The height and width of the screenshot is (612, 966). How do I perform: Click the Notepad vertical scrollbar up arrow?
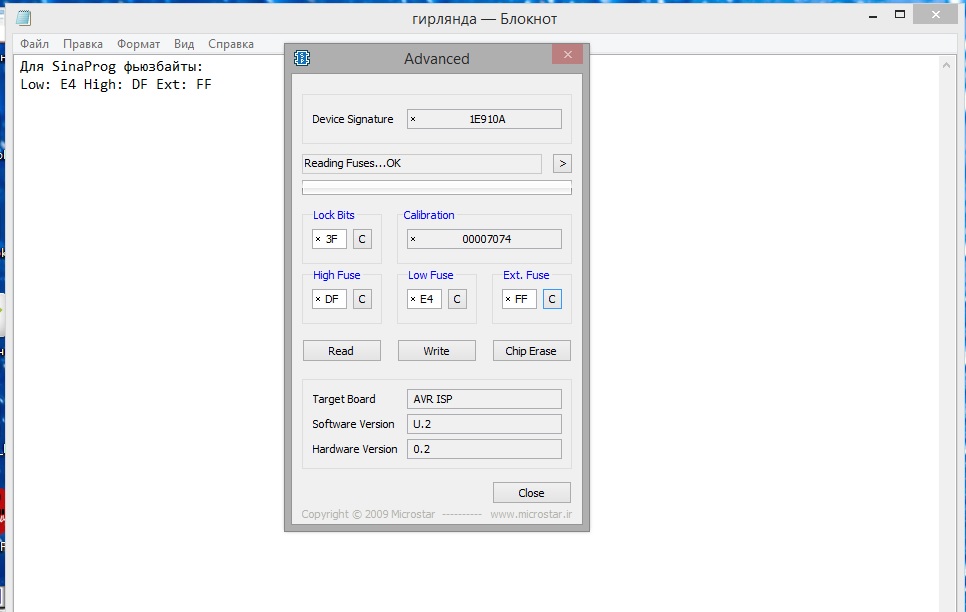coord(948,62)
